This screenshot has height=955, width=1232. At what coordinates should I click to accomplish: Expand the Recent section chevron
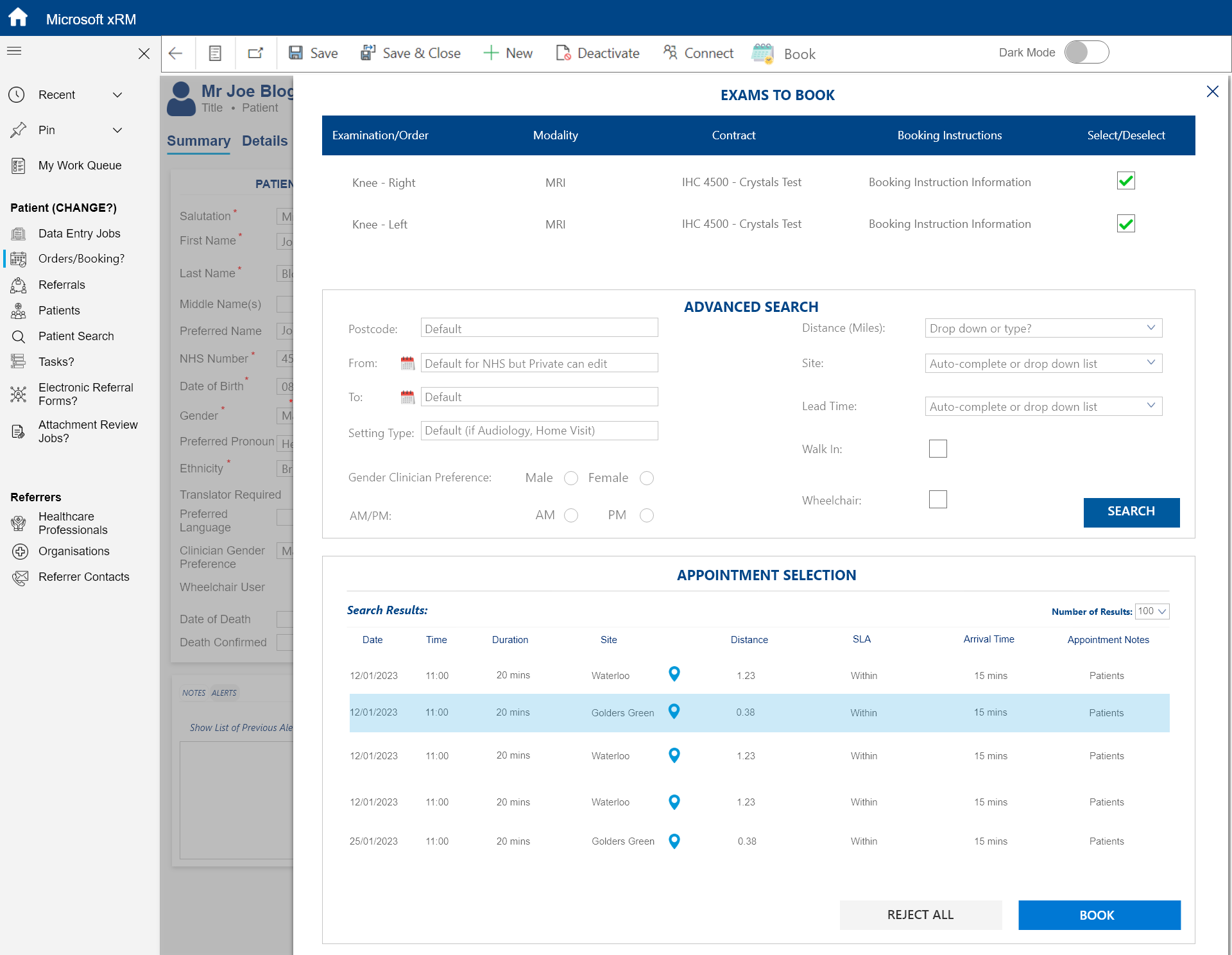pyautogui.click(x=117, y=95)
